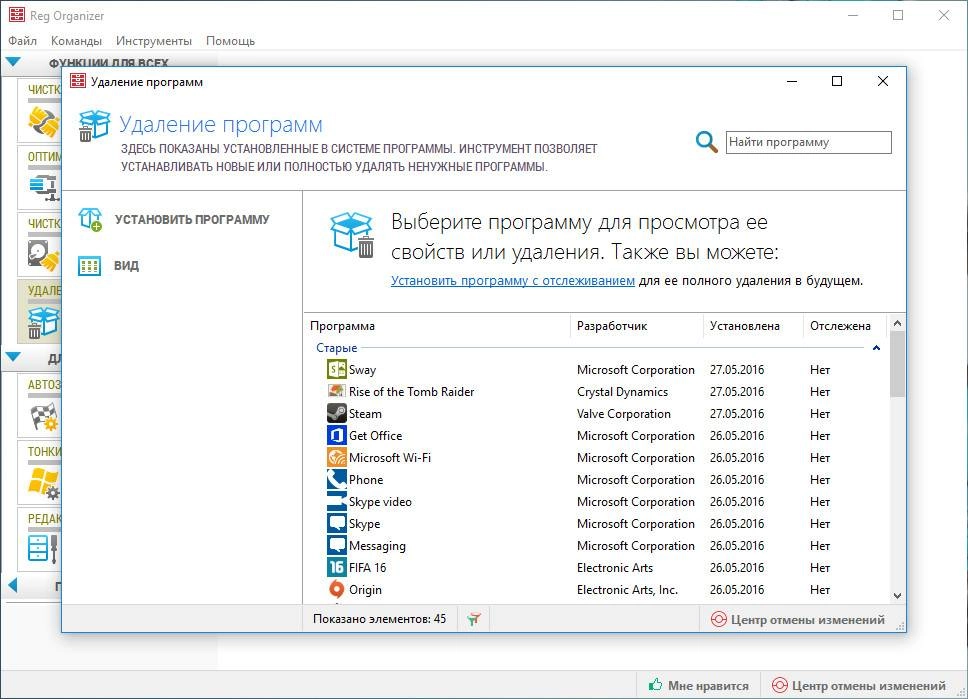Click УСТАНОВИТЬ ПРОГРАММУ

192,220
